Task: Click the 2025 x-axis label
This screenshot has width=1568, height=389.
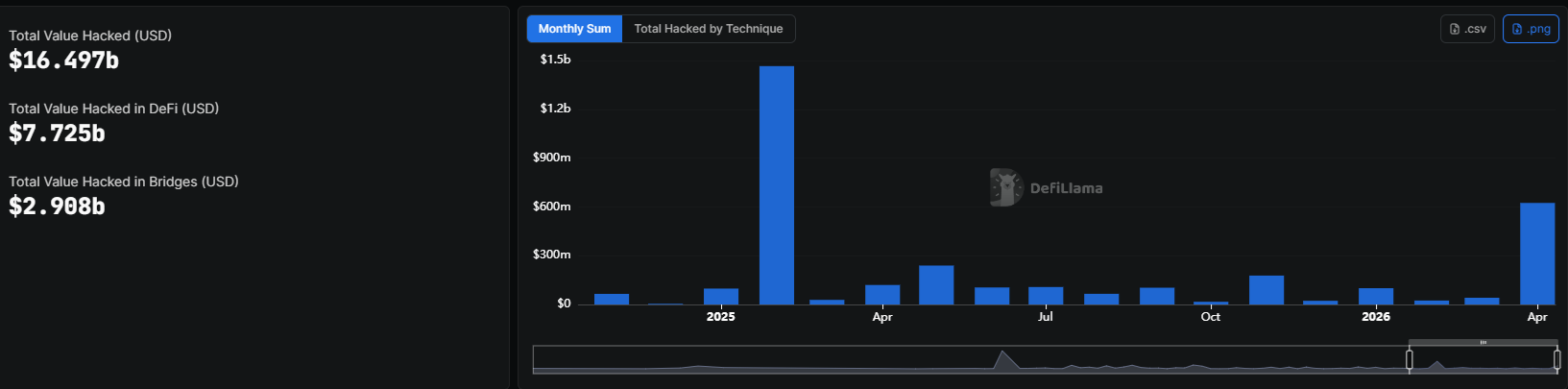Action: click(x=721, y=317)
